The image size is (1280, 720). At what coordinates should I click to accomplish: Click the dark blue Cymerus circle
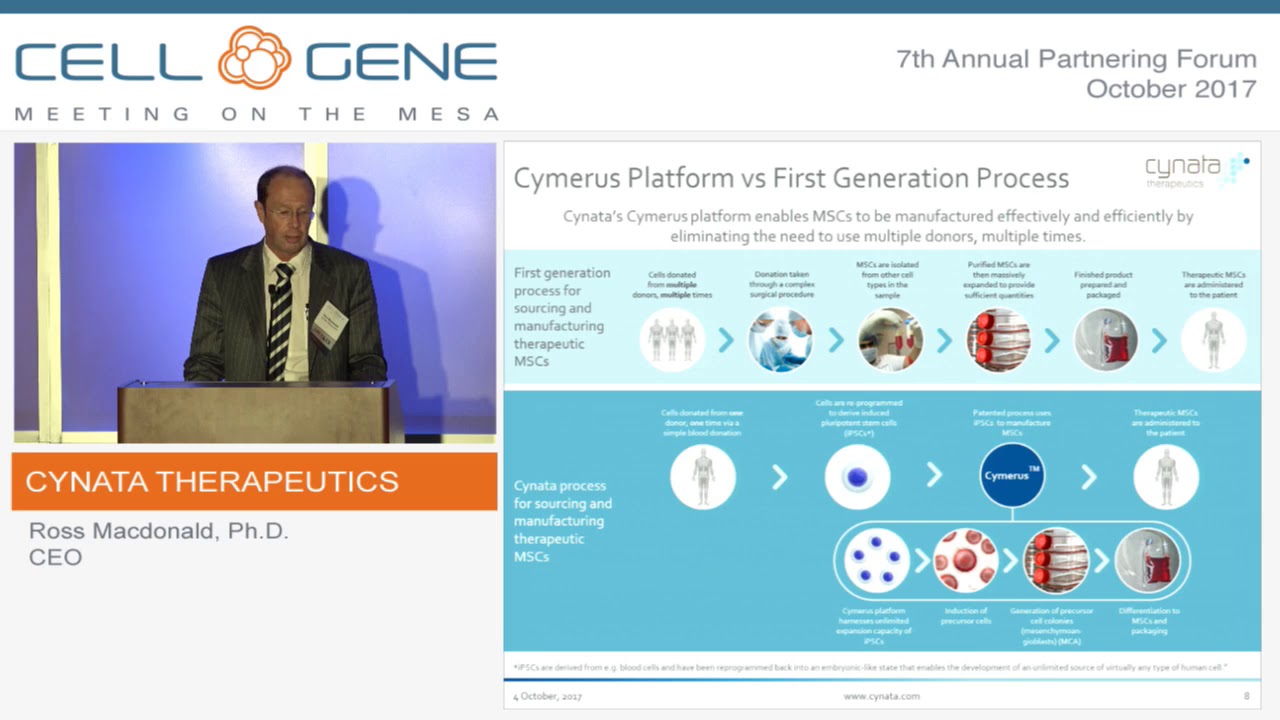[x=1012, y=475]
